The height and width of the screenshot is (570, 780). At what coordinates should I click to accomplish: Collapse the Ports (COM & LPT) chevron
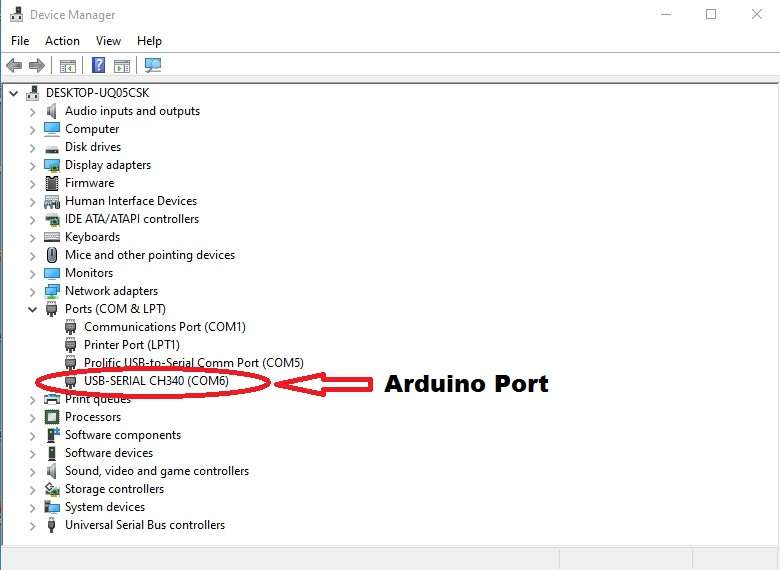tap(32, 309)
